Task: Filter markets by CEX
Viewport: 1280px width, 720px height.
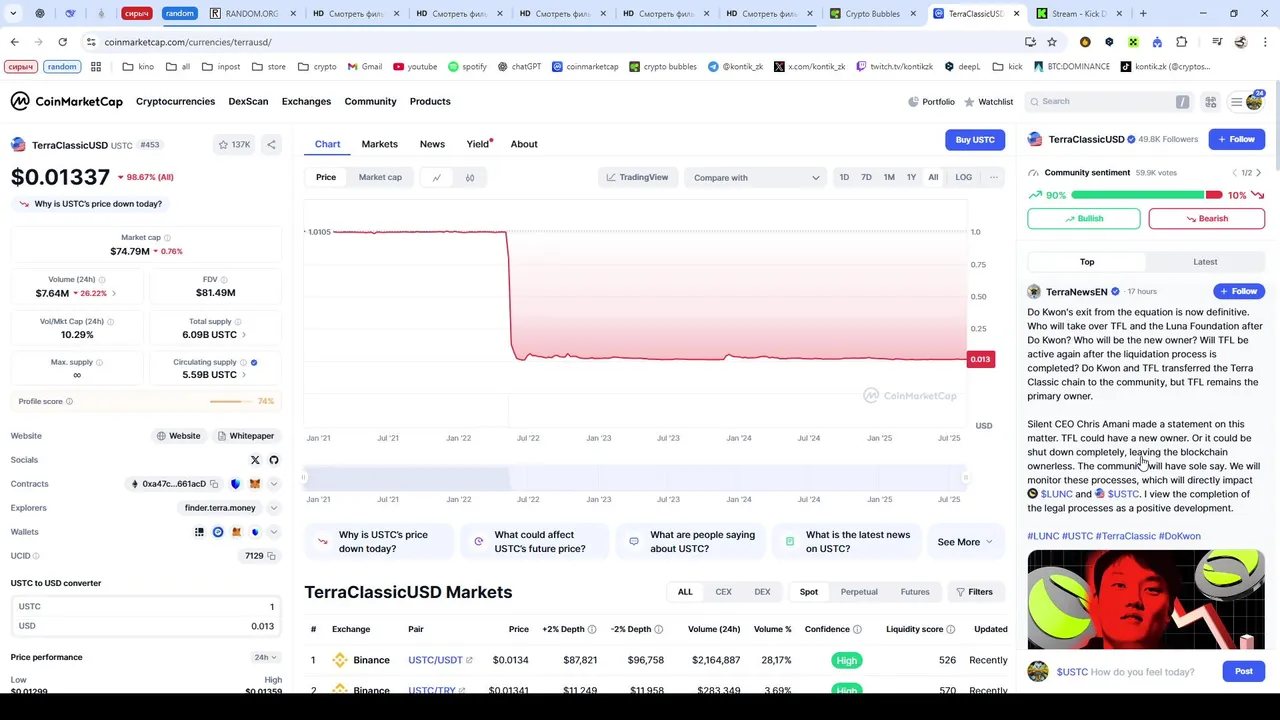Action: [x=723, y=592]
